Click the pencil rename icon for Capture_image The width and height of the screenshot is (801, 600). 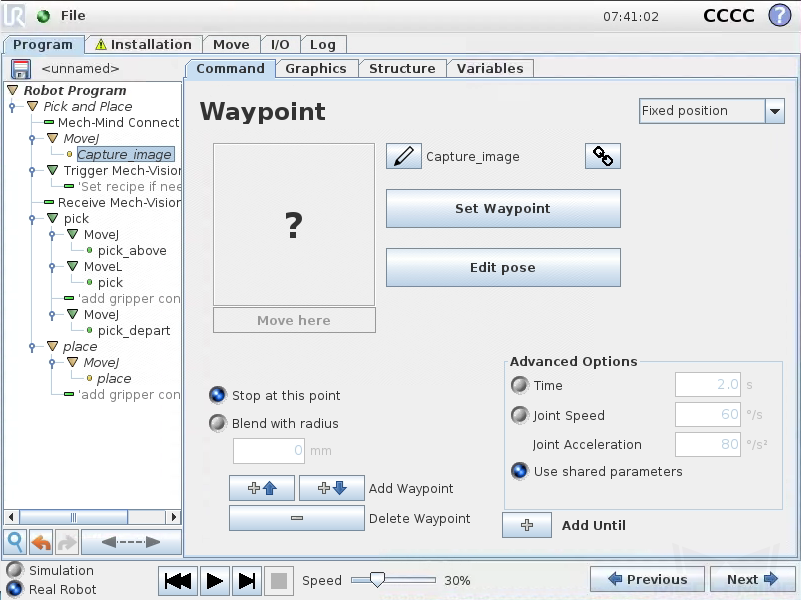pos(404,156)
